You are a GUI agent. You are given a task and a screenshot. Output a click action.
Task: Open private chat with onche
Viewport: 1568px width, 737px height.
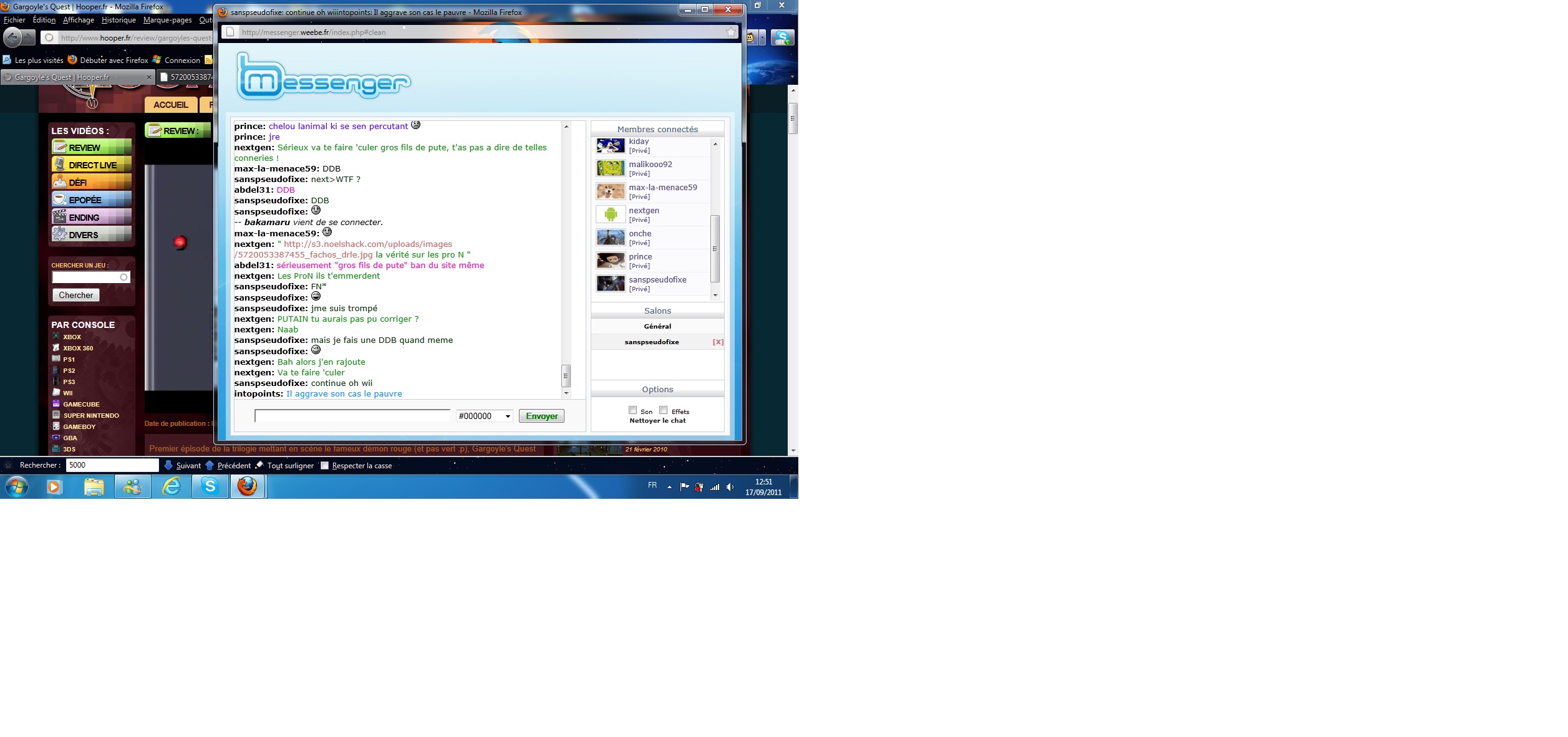[639, 243]
